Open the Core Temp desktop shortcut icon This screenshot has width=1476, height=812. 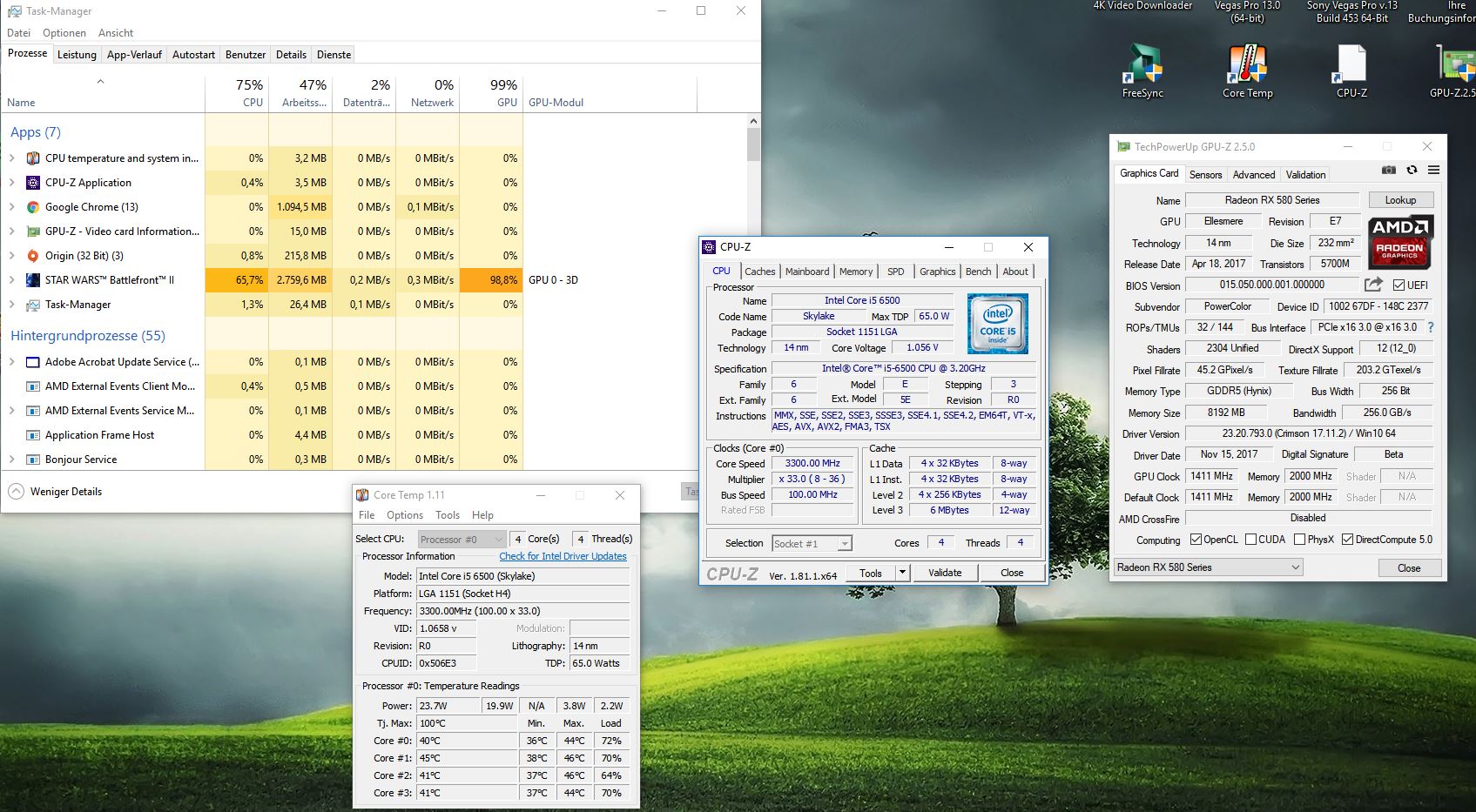pos(1247,63)
